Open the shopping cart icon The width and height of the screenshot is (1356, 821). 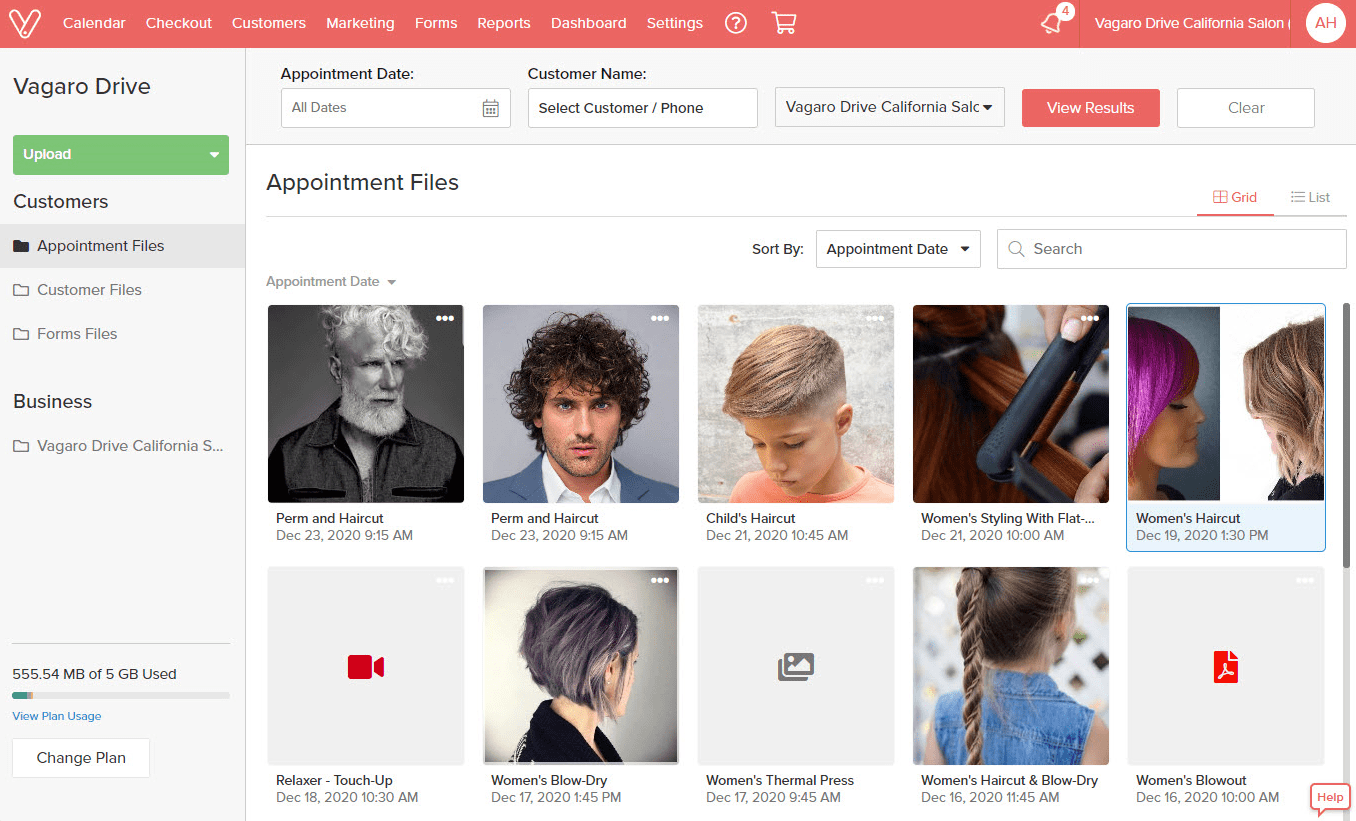(784, 23)
